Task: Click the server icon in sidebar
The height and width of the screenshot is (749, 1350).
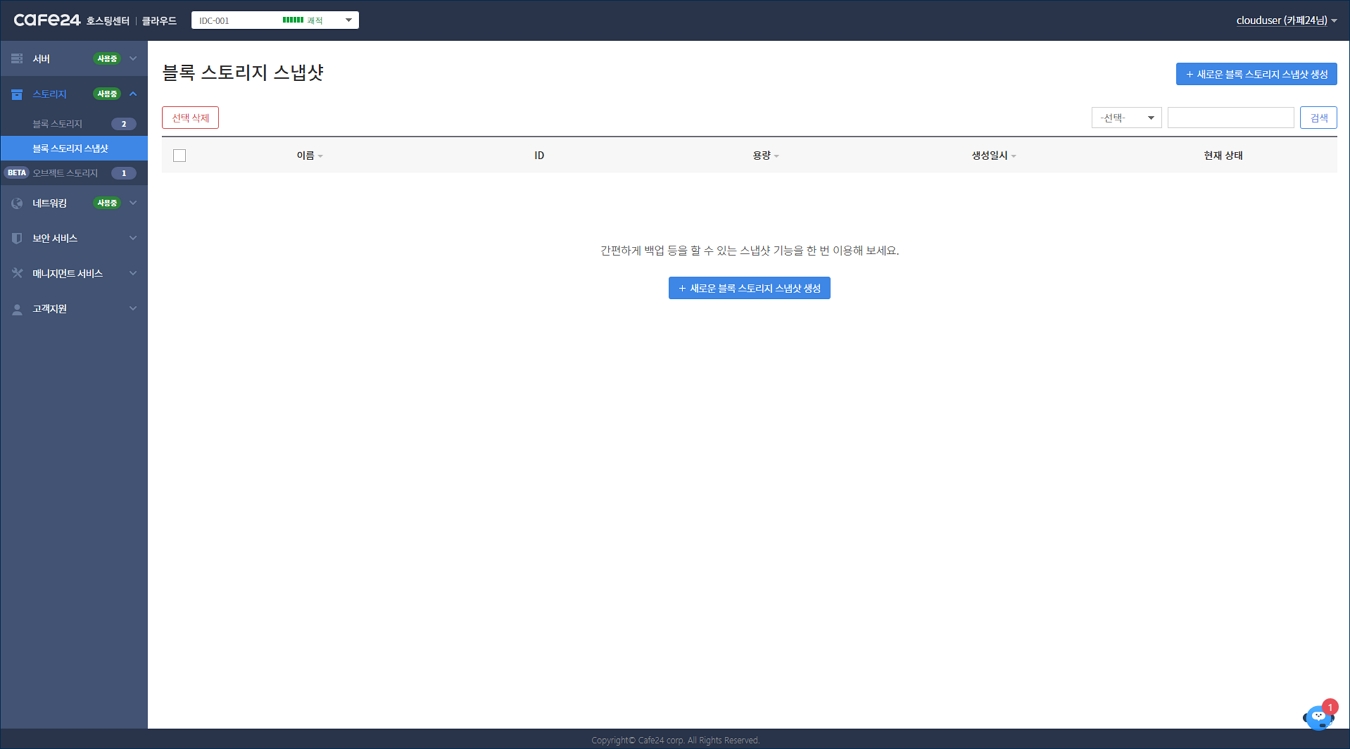Action: pyautogui.click(x=17, y=59)
